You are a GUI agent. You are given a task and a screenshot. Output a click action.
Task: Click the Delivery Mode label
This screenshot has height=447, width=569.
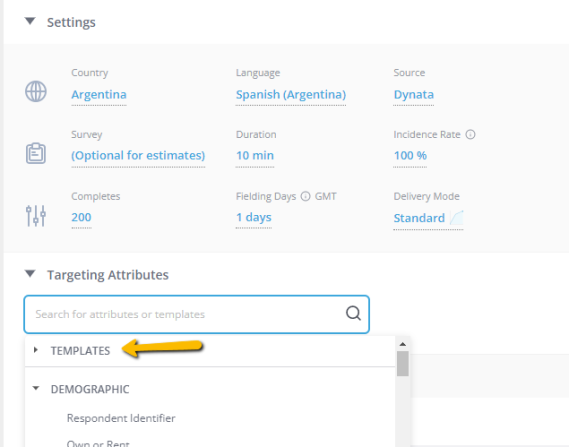[x=426, y=196]
